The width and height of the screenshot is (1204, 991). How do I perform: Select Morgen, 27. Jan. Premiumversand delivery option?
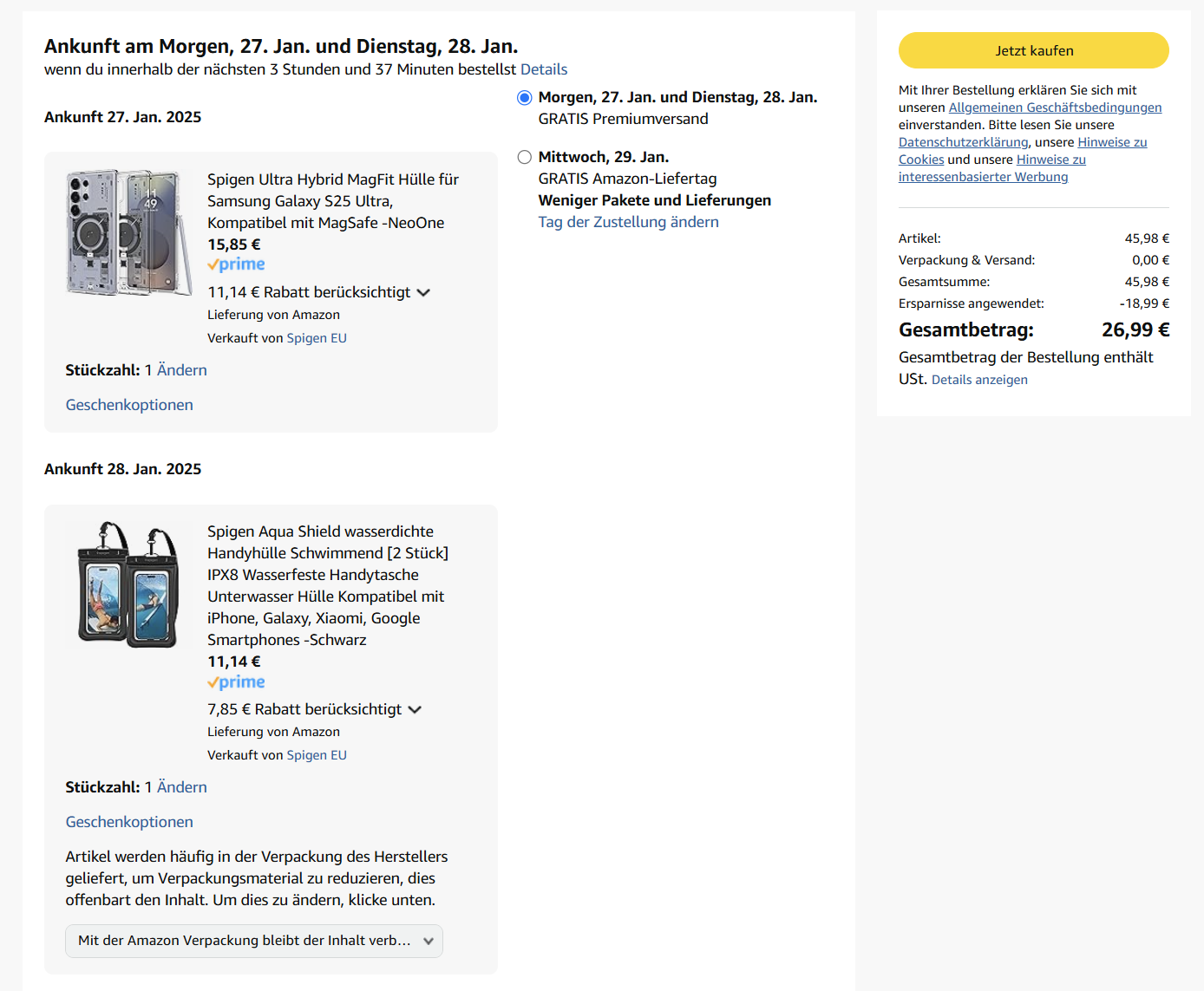tap(525, 98)
